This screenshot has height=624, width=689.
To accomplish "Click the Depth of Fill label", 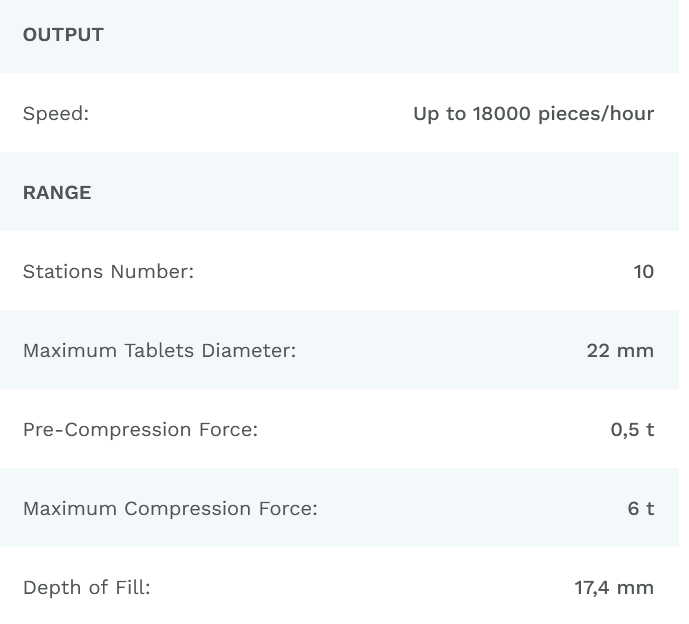I will [86, 588].
